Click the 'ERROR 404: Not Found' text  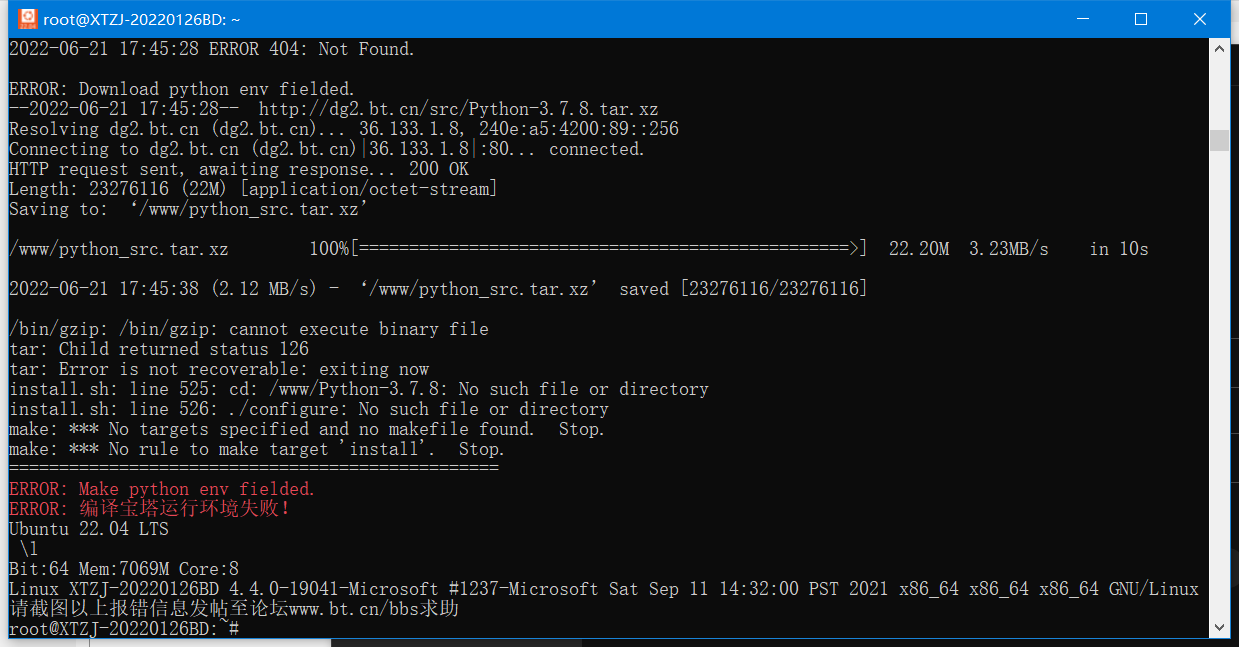point(311,49)
